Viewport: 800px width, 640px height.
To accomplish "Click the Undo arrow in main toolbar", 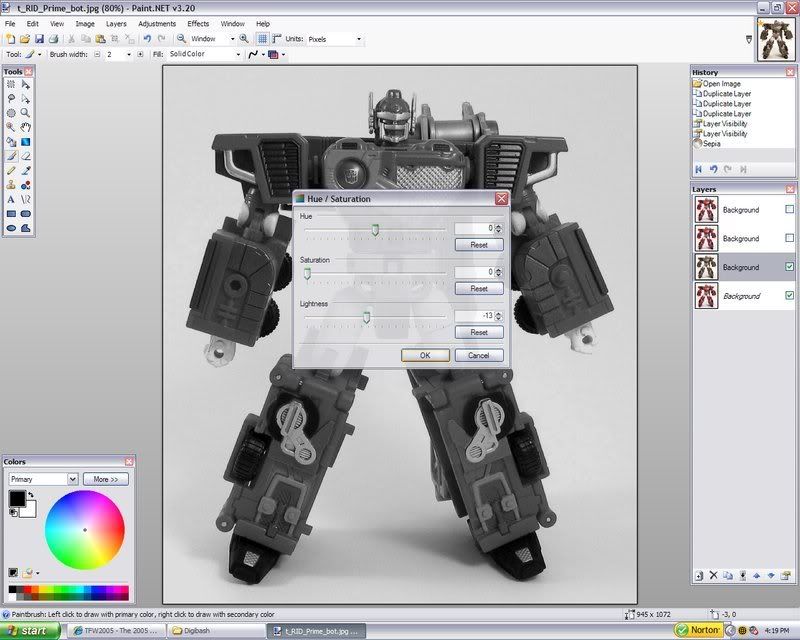I will tap(147, 39).
